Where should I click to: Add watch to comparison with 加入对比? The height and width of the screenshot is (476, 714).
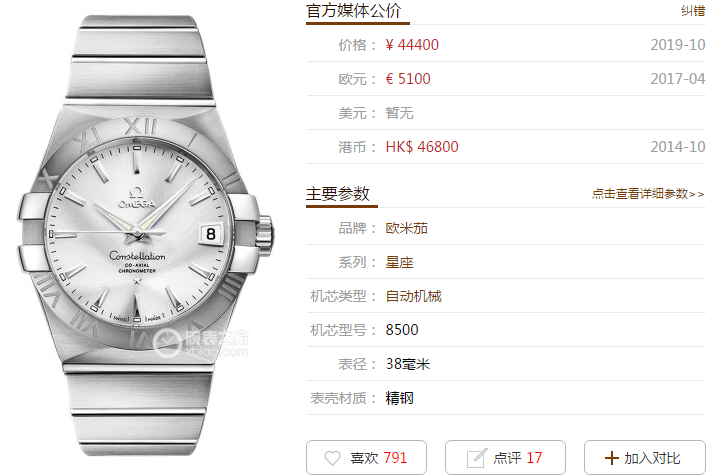click(645, 457)
